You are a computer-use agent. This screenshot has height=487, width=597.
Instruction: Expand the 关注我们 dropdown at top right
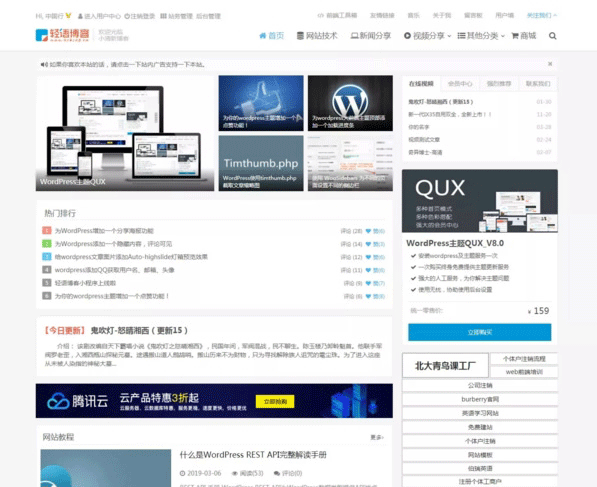tap(541, 16)
